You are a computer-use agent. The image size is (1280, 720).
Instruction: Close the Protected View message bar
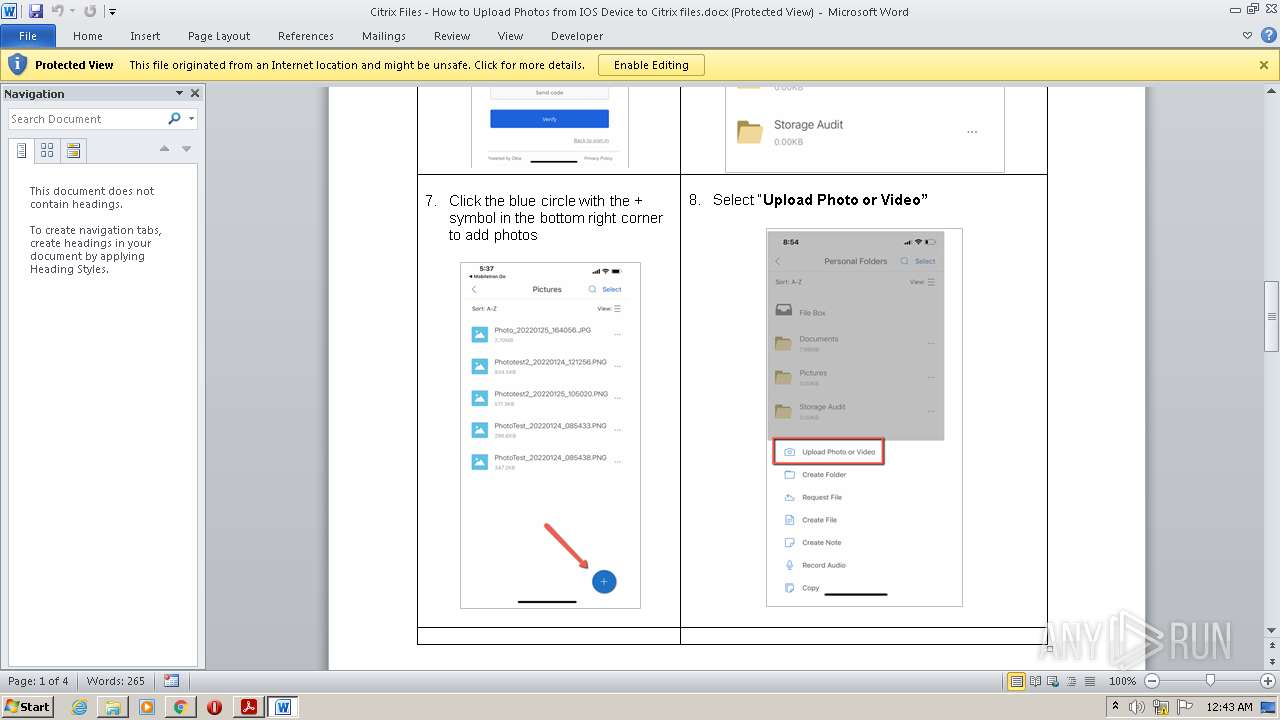point(1264,65)
